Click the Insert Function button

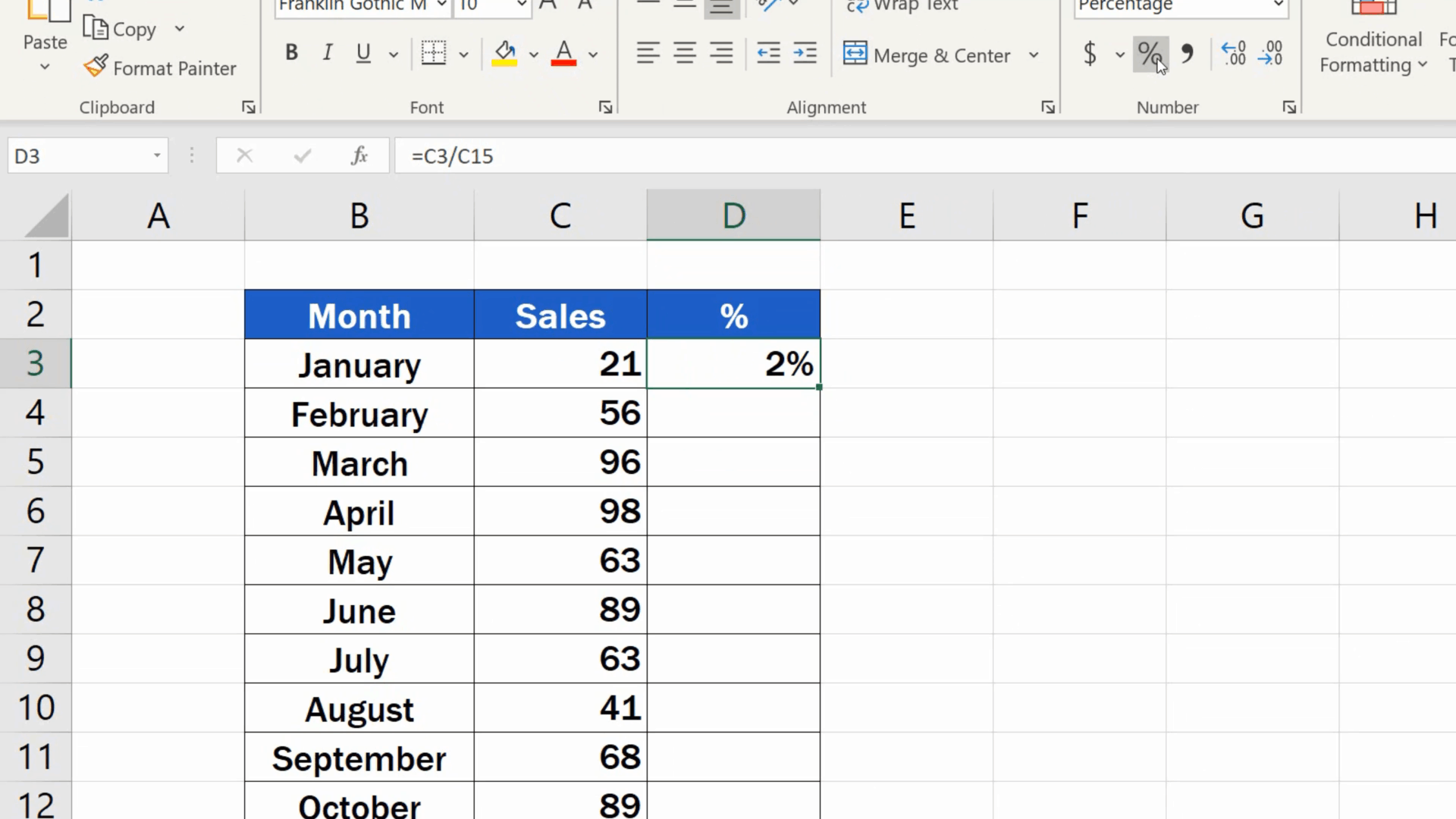(x=359, y=155)
